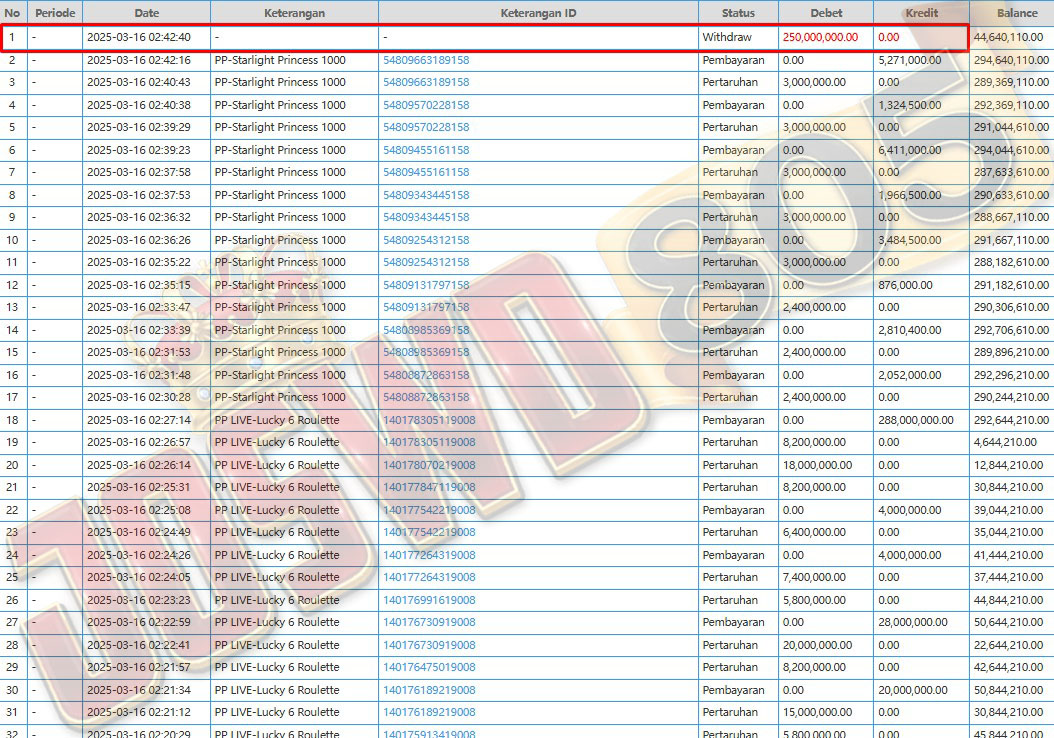The image size is (1054, 738).
Task: Click ID 54809663189158 in row 2
Action: click(426, 60)
